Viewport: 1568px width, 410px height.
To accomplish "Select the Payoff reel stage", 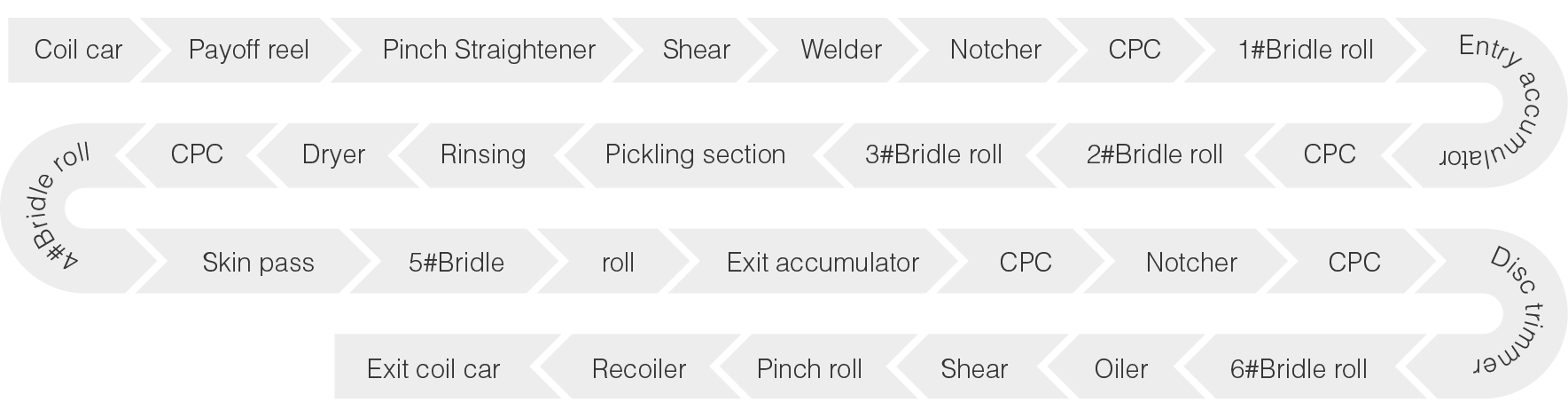I will 248,50.
